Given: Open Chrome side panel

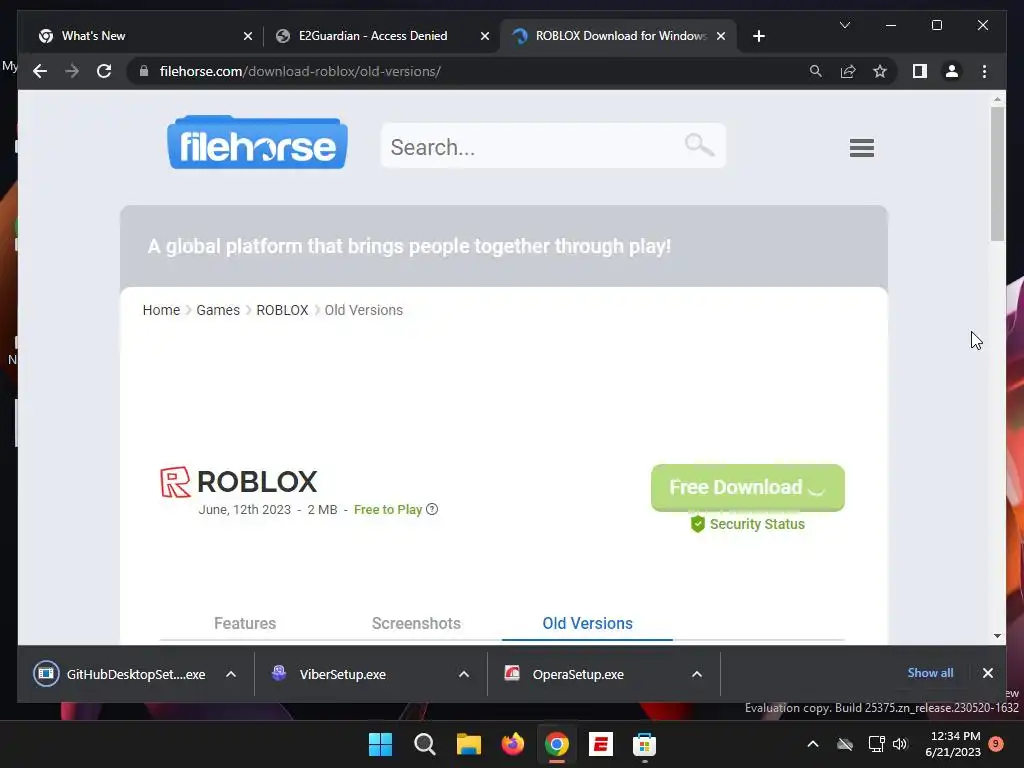Looking at the screenshot, I should pos(920,71).
